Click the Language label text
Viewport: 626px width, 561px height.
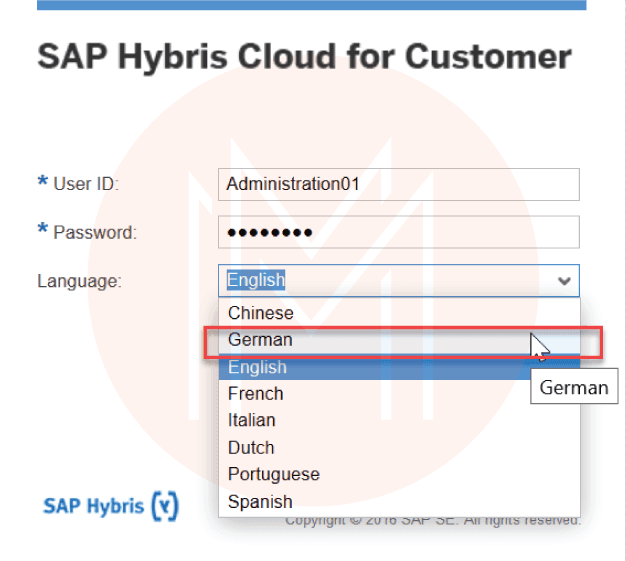(x=79, y=282)
